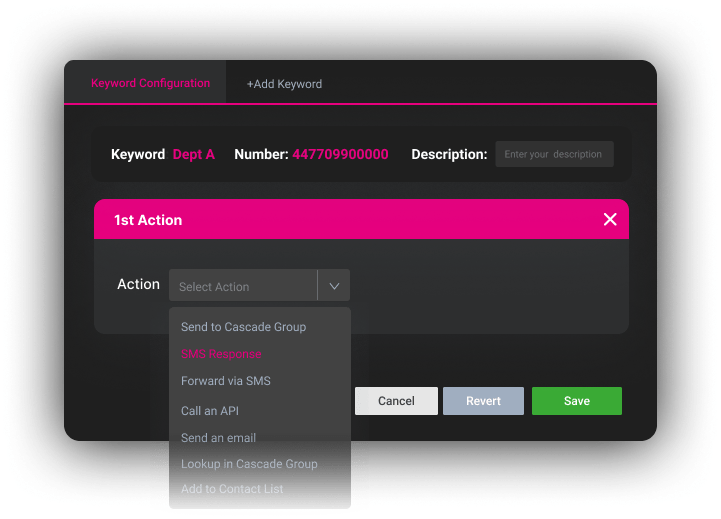Click the Dept A keyword value

pos(193,155)
